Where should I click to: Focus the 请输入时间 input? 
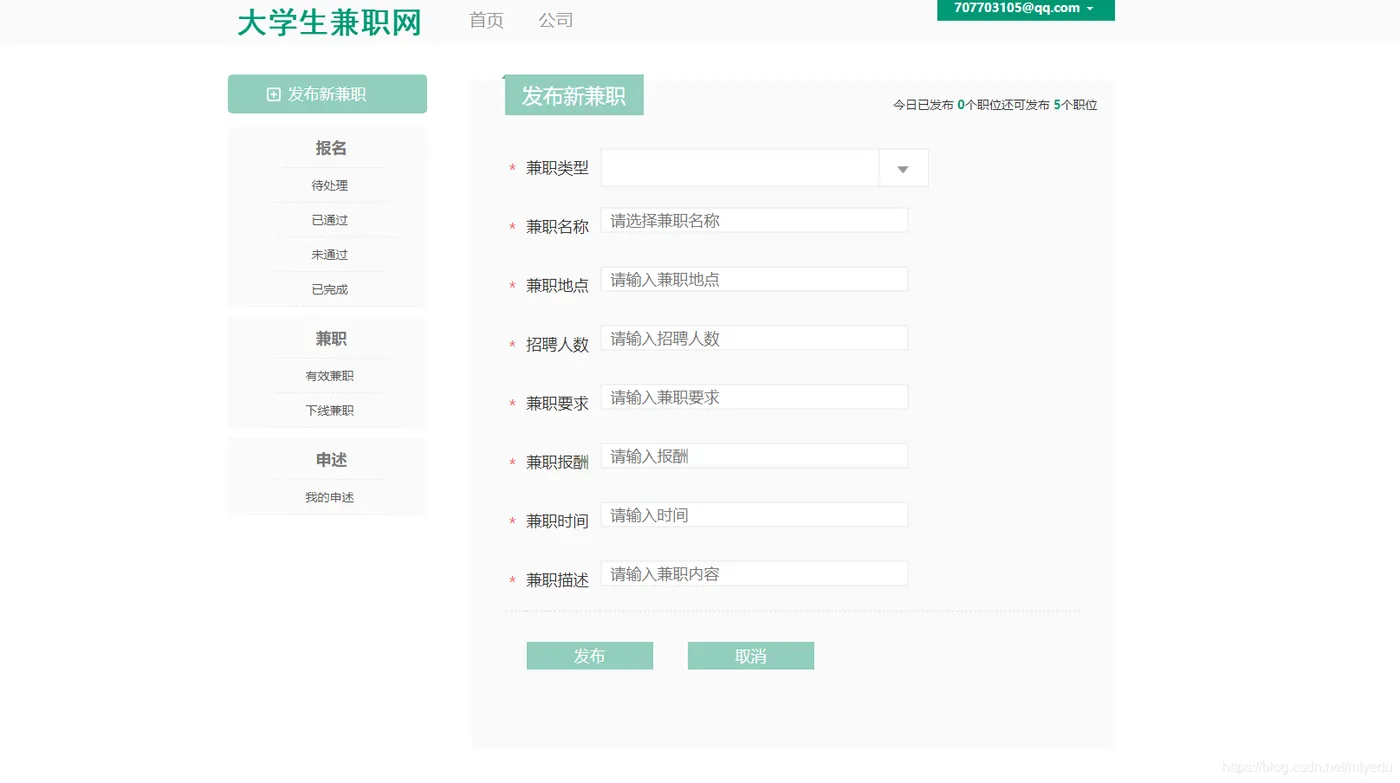754,515
